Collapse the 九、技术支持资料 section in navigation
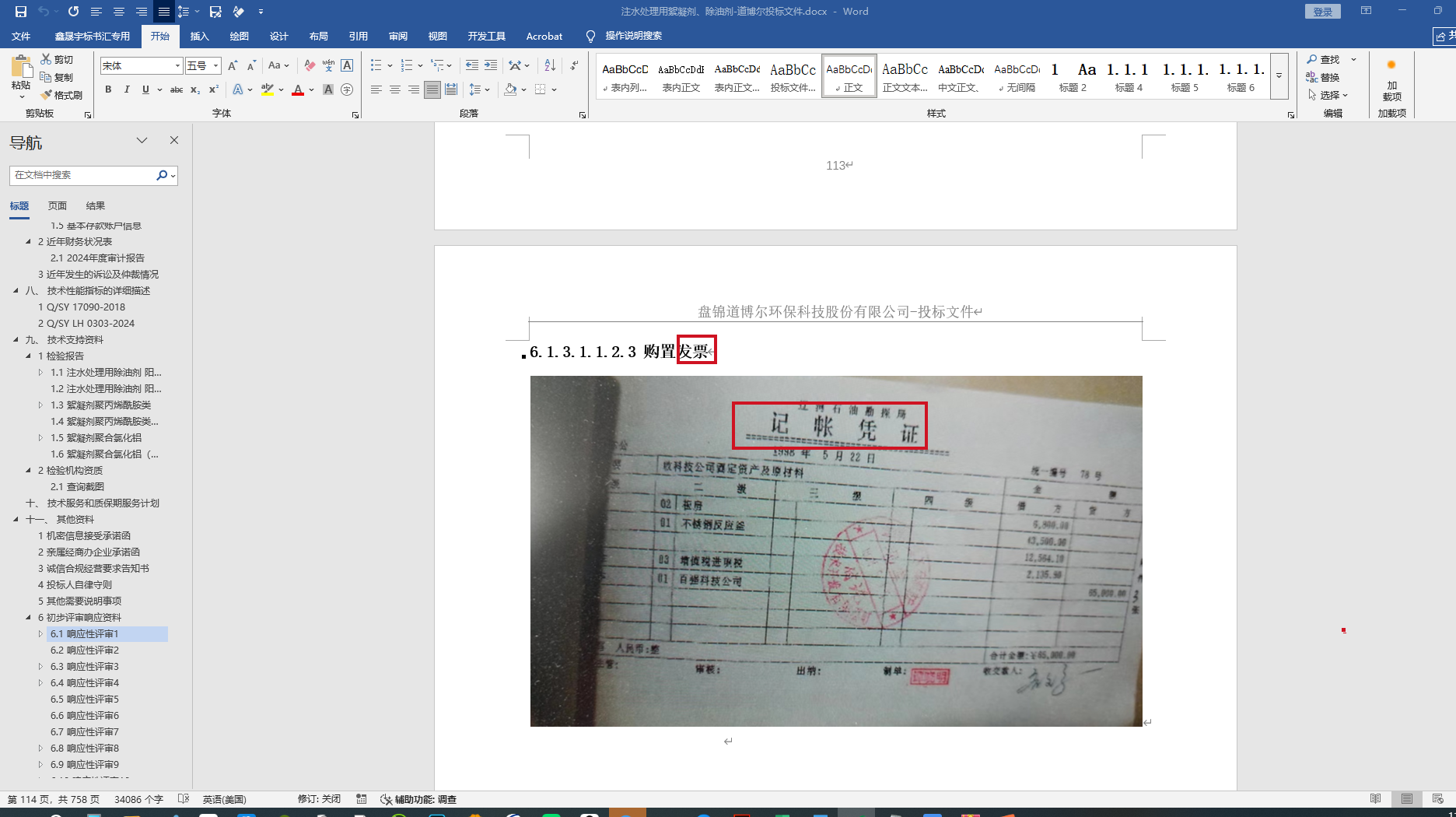 16,339
